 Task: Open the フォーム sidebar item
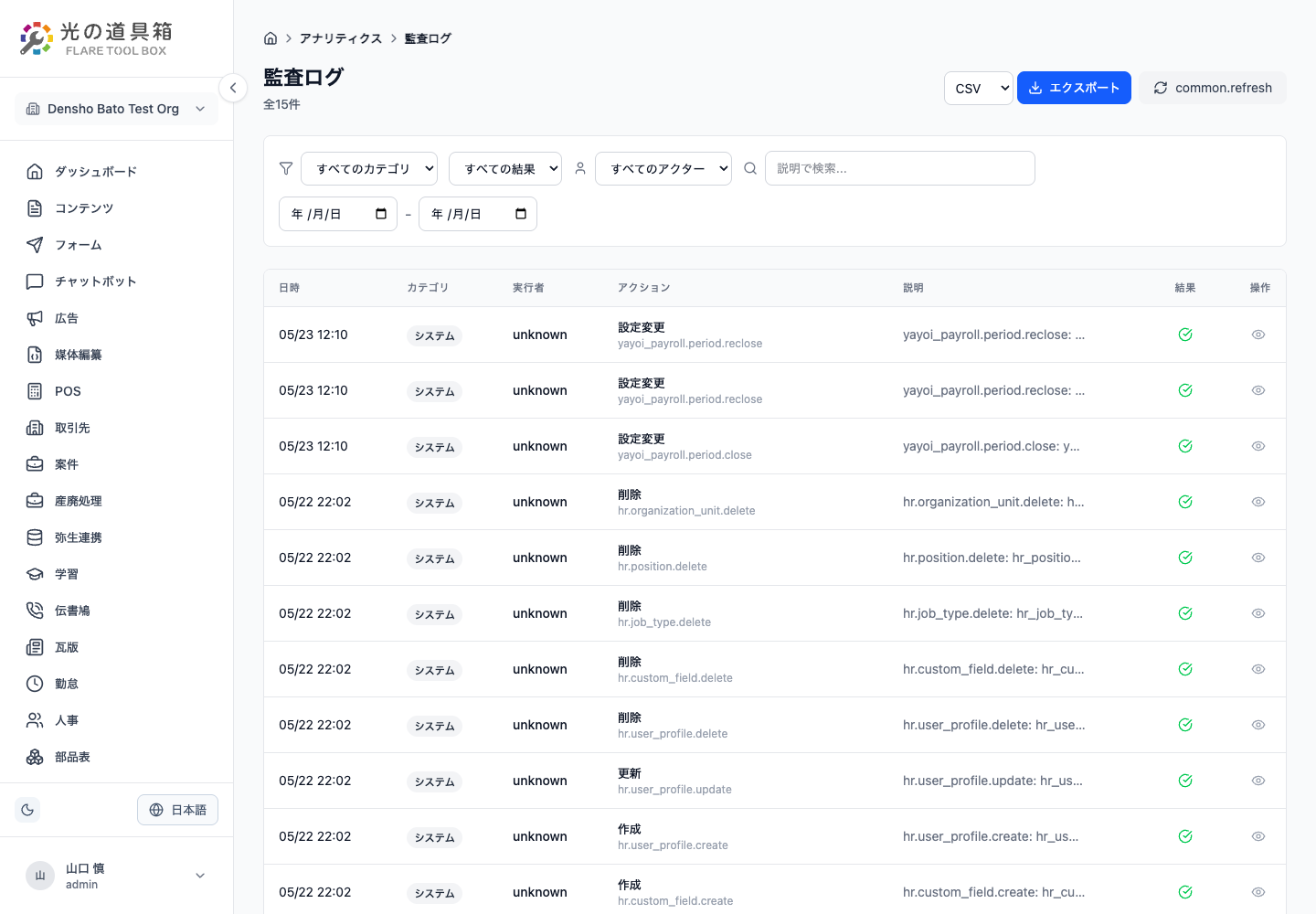point(116,245)
